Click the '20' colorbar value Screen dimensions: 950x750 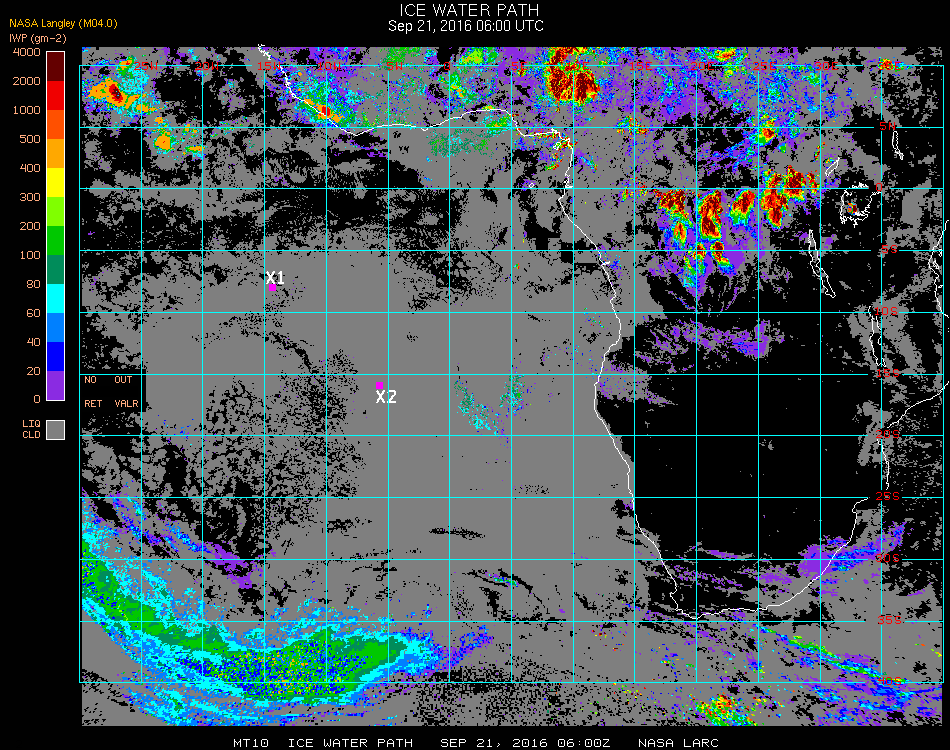pyautogui.click(x=33, y=372)
